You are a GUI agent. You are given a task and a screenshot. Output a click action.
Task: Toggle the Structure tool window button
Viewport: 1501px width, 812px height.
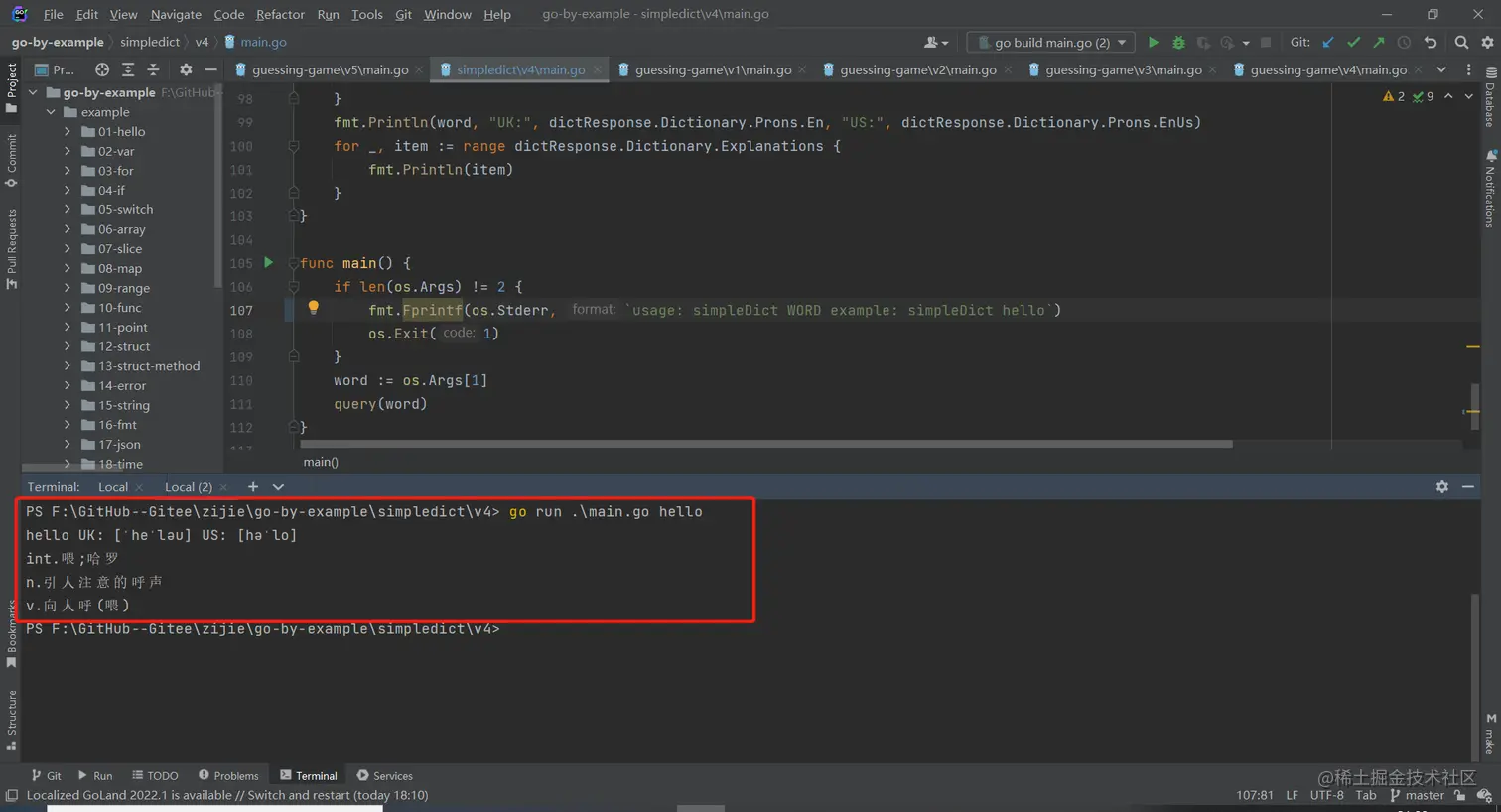[11, 720]
